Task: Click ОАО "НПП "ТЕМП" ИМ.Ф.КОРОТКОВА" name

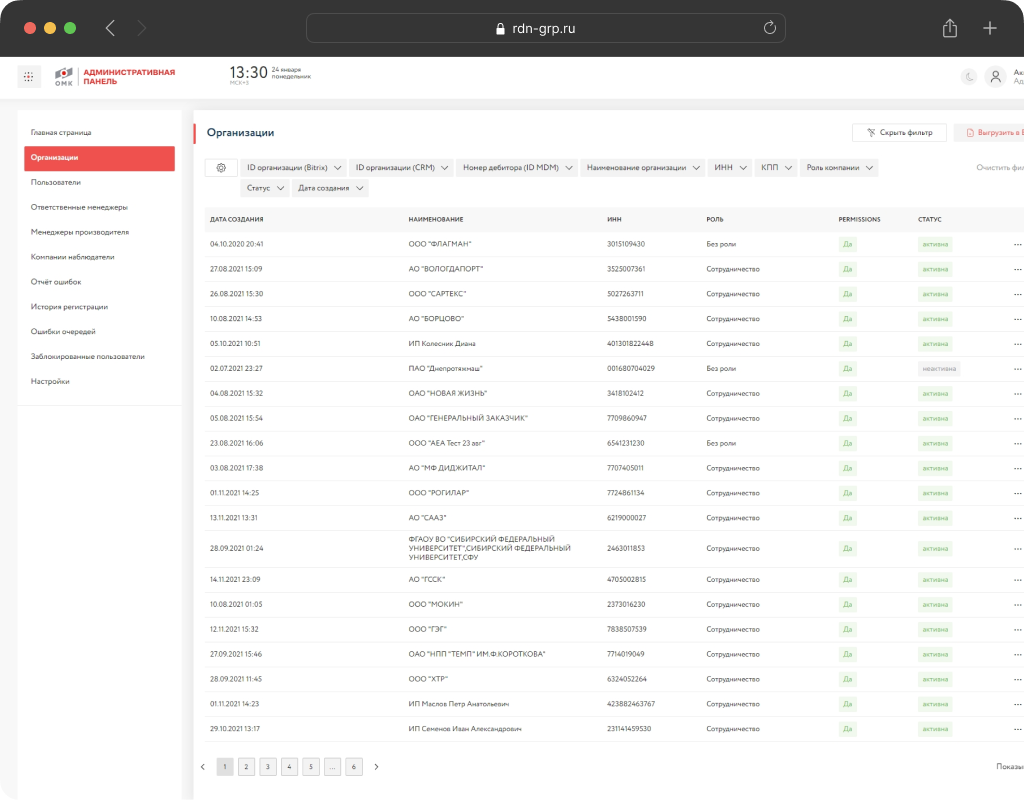Action: (x=477, y=654)
